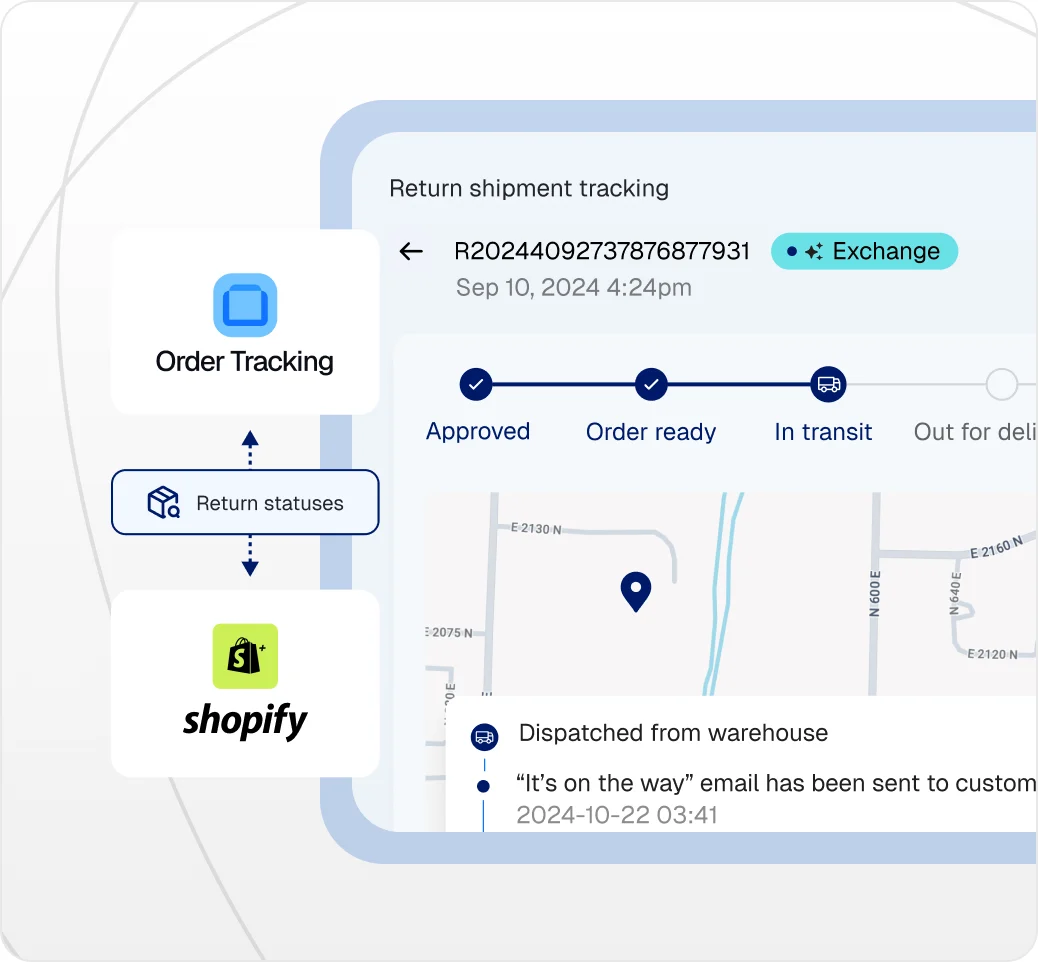Click the up arrow above Return statuses
1038x962 pixels.
[x=250, y=448]
